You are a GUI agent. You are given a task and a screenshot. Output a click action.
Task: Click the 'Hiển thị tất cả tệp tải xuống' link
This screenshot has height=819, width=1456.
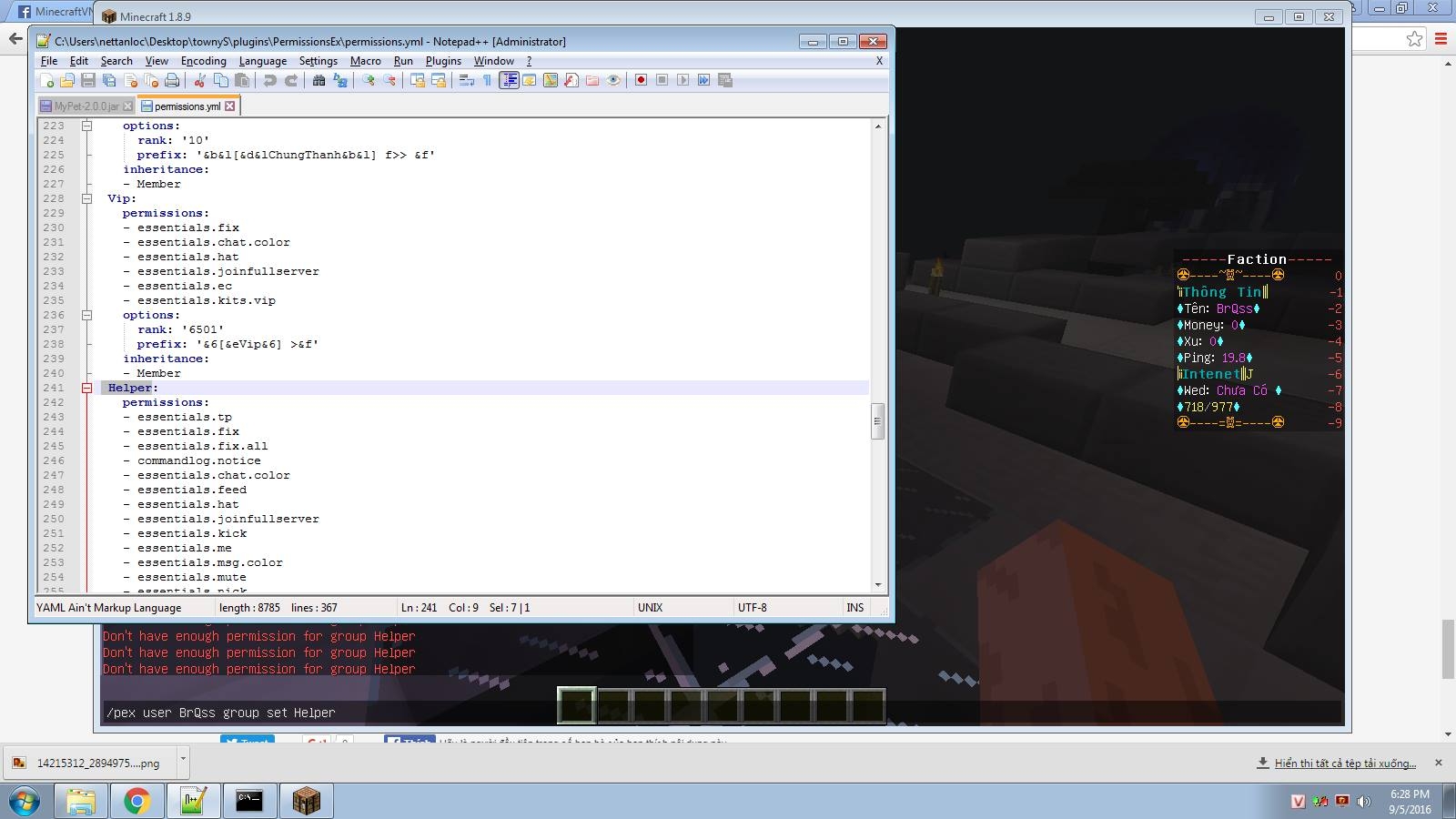coord(1345,763)
